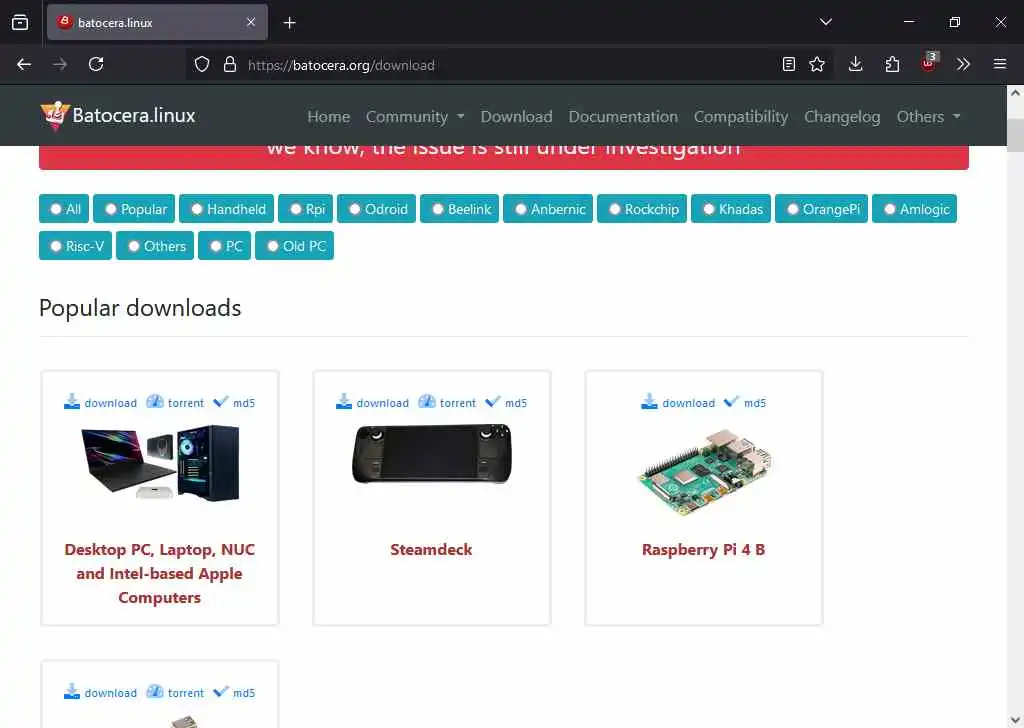Click the Raspberry Pi 4 B md5 link
This screenshot has height=728, width=1024.
pos(745,402)
